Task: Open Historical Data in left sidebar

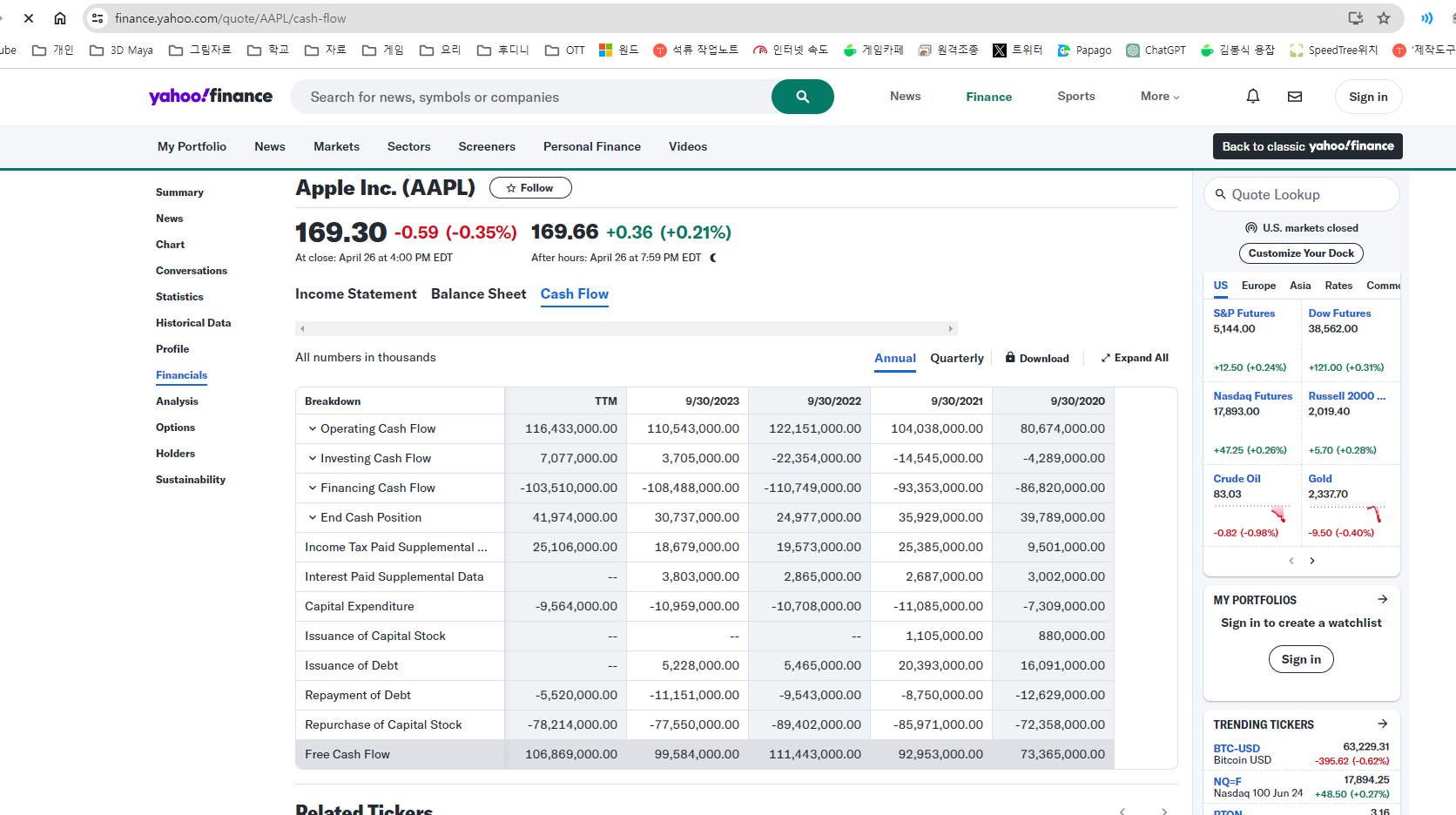Action: pos(193,323)
